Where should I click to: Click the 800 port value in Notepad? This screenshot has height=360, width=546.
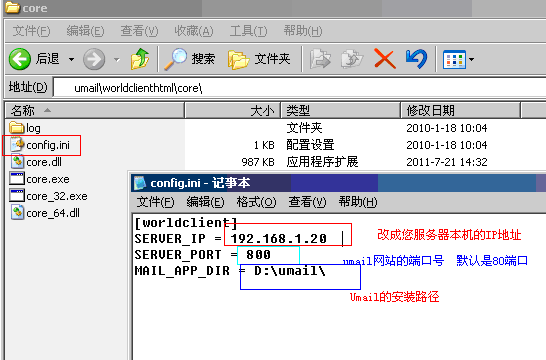coord(258,255)
